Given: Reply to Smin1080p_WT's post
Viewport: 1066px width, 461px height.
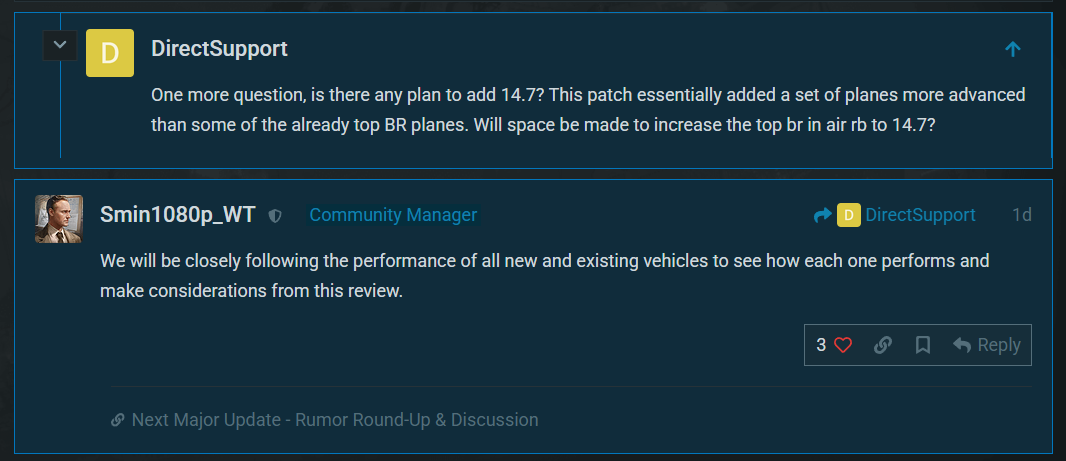Looking at the screenshot, I should point(987,345).
